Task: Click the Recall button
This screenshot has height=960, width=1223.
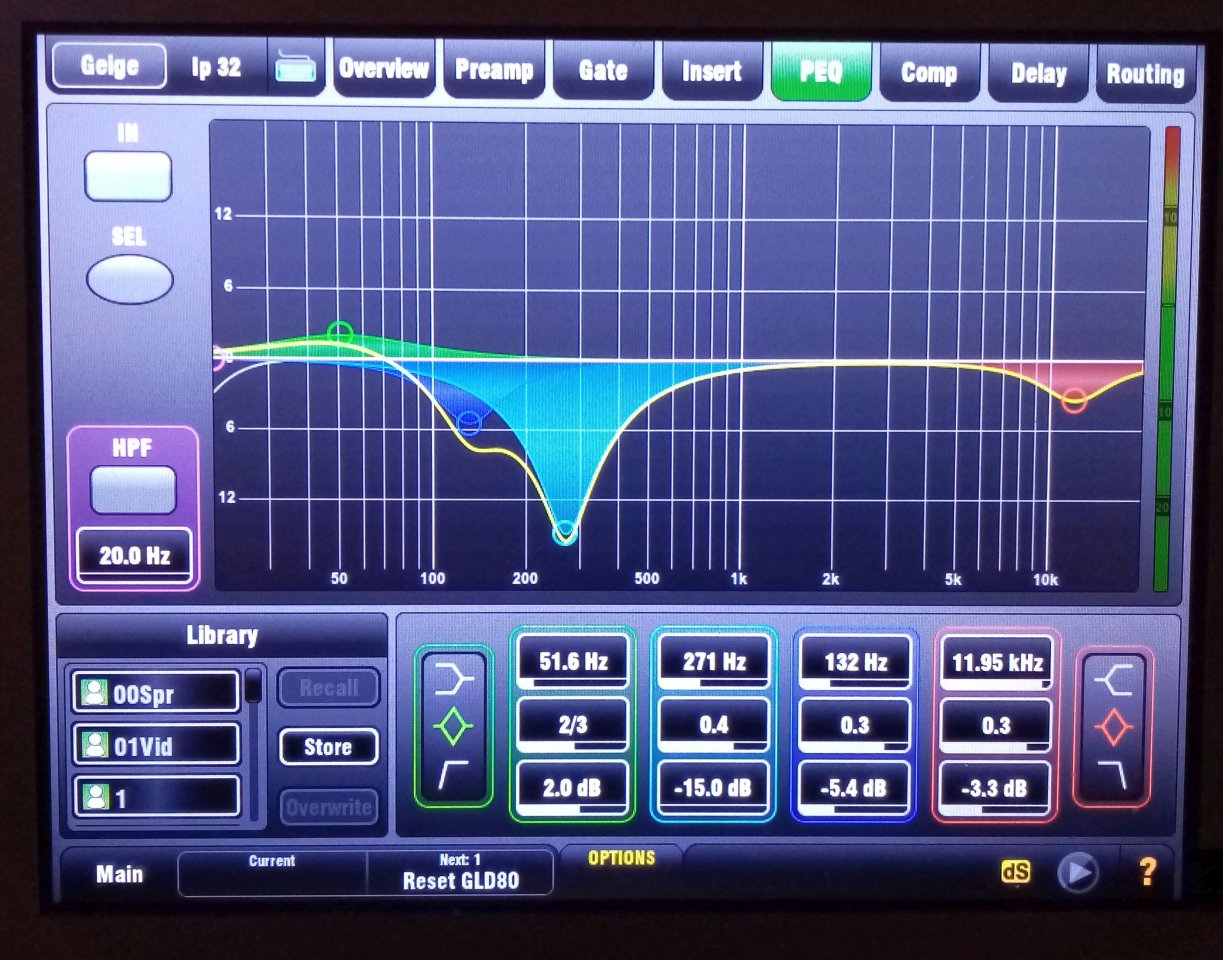Action: pos(328,688)
